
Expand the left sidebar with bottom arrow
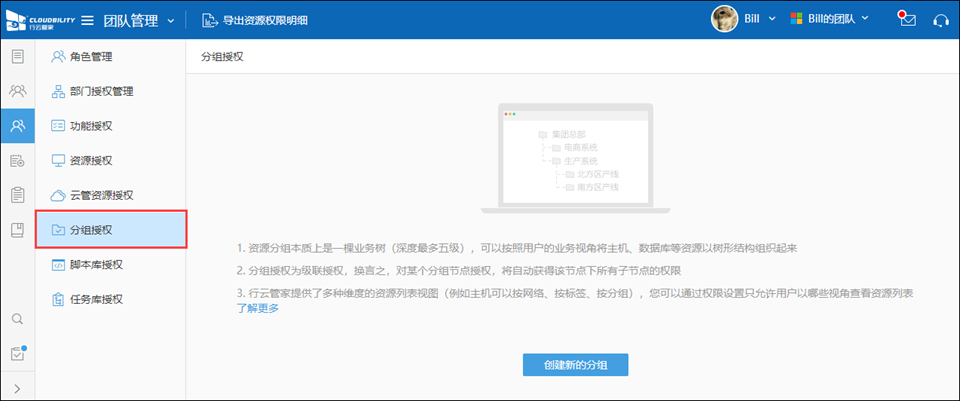[x=17, y=388]
